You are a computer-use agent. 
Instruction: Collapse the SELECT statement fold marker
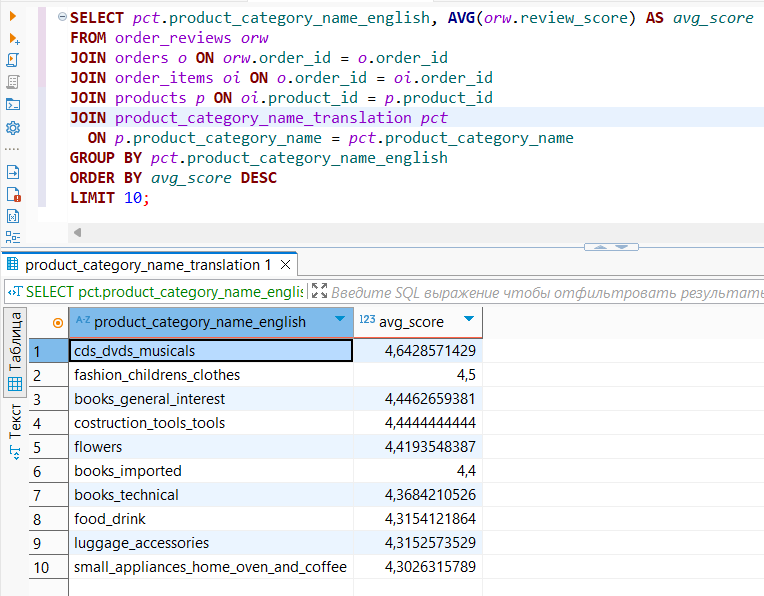point(63,18)
